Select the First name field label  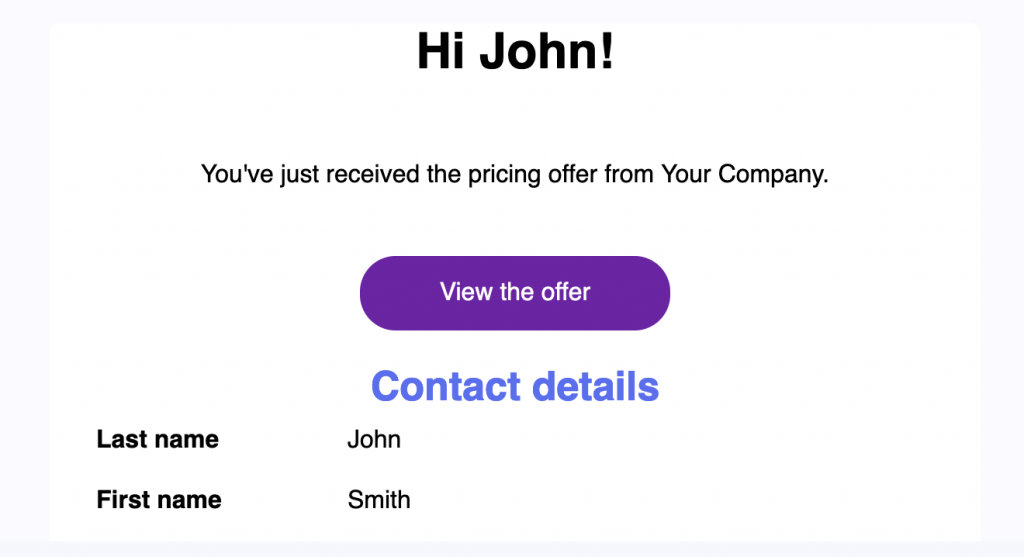pyautogui.click(x=159, y=500)
